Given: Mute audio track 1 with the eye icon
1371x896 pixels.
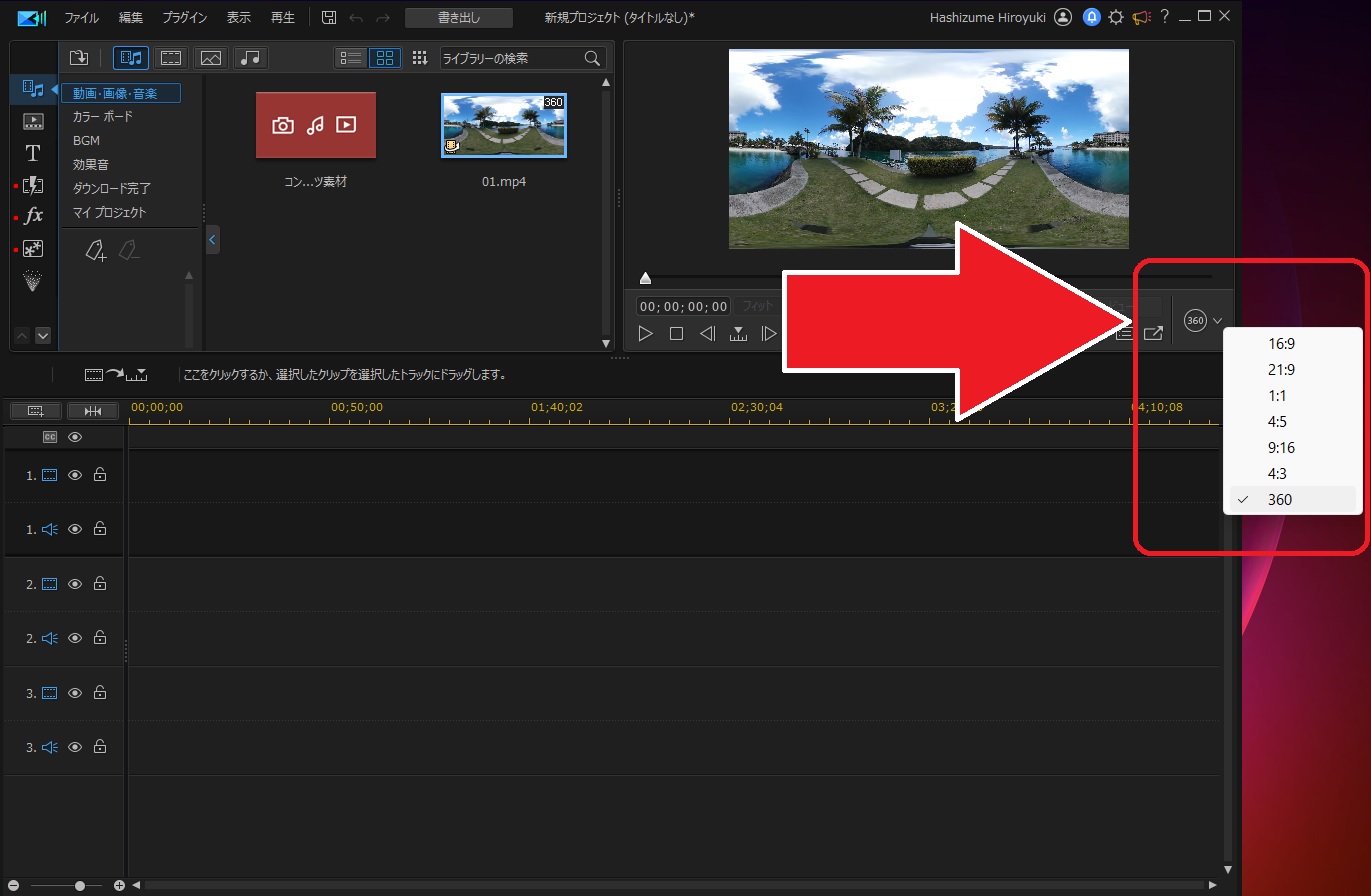Looking at the screenshot, I should click(75, 529).
